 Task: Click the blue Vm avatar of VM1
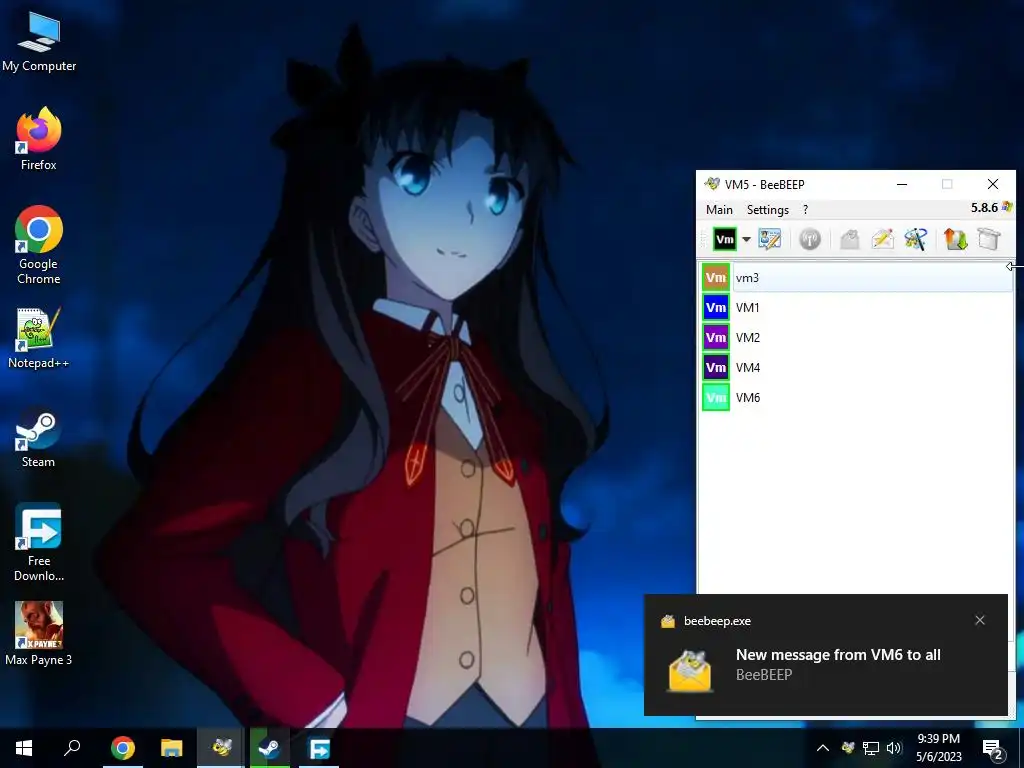(716, 308)
